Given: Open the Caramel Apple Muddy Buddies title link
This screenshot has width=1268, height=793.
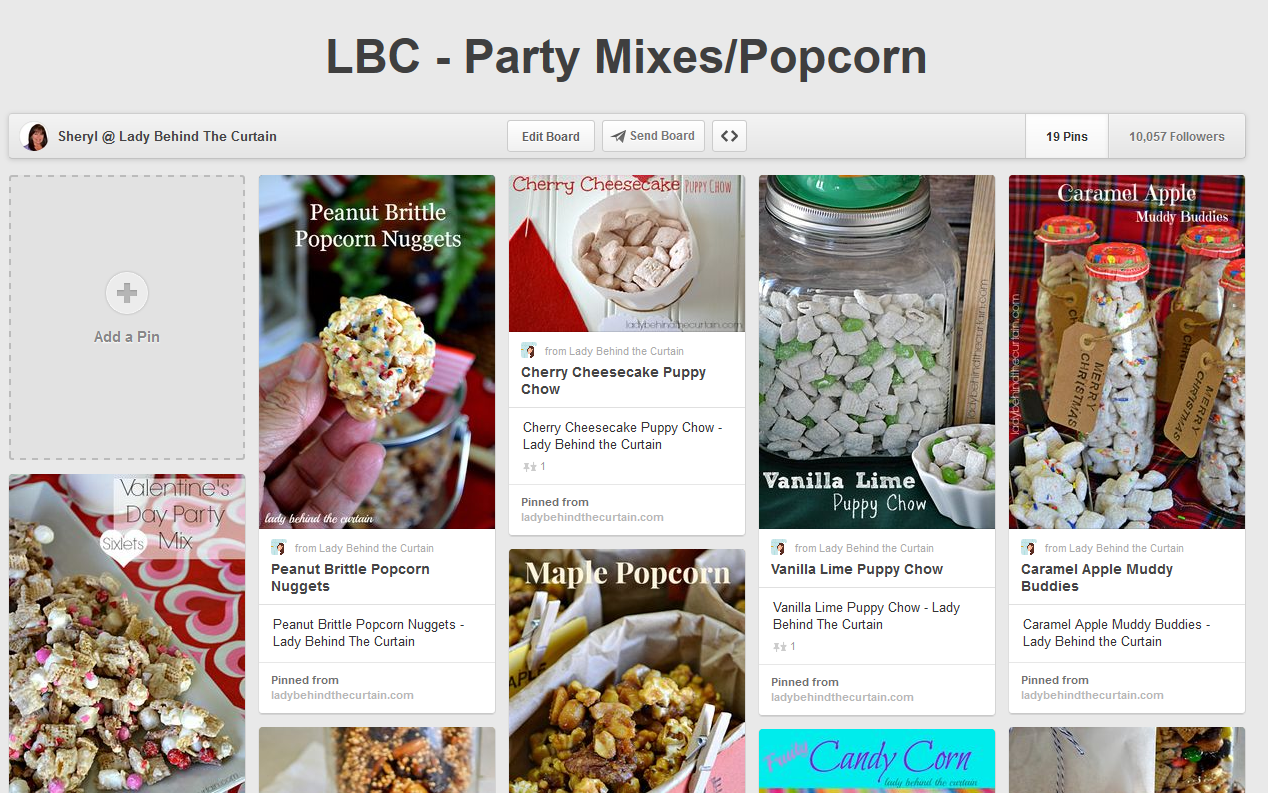Looking at the screenshot, I should point(1096,578).
